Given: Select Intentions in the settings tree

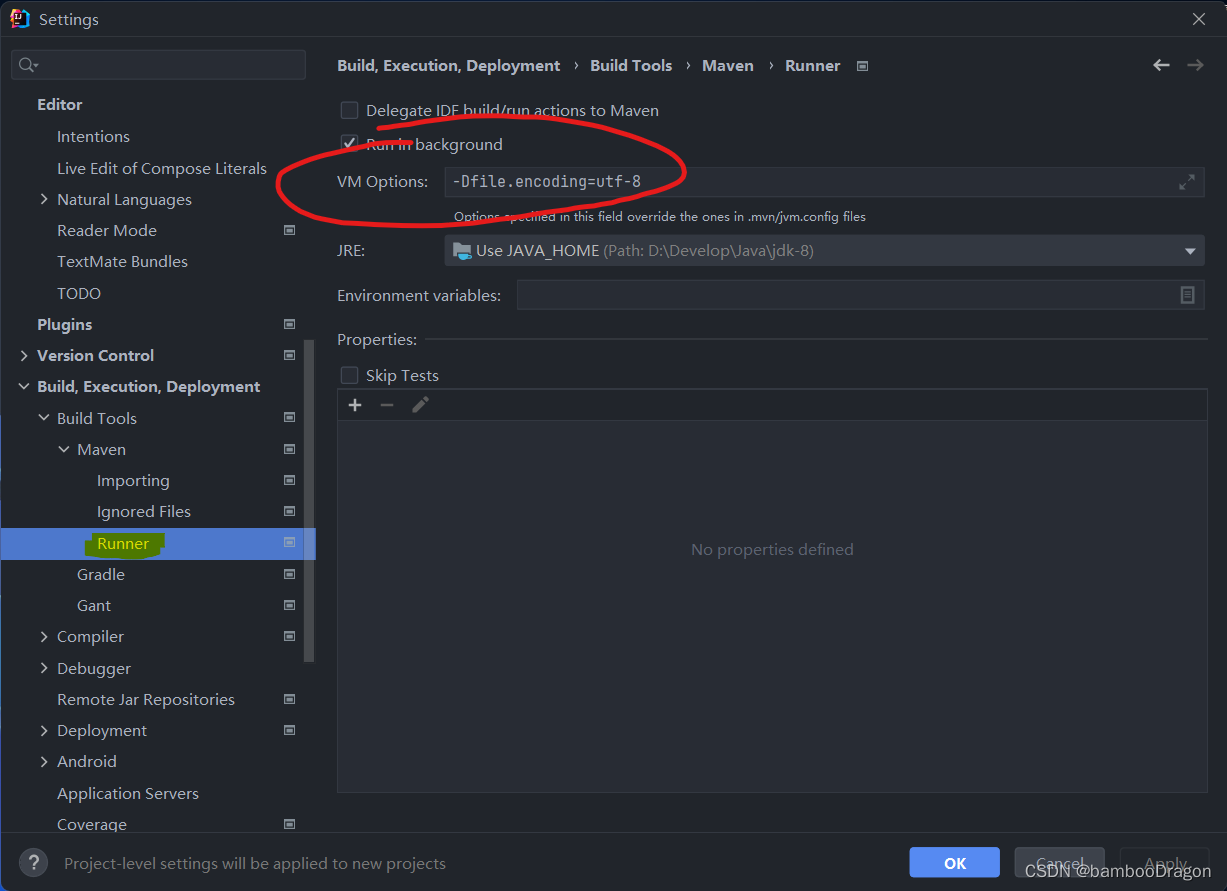Looking at the screenshot, I should tap(93, 136).
